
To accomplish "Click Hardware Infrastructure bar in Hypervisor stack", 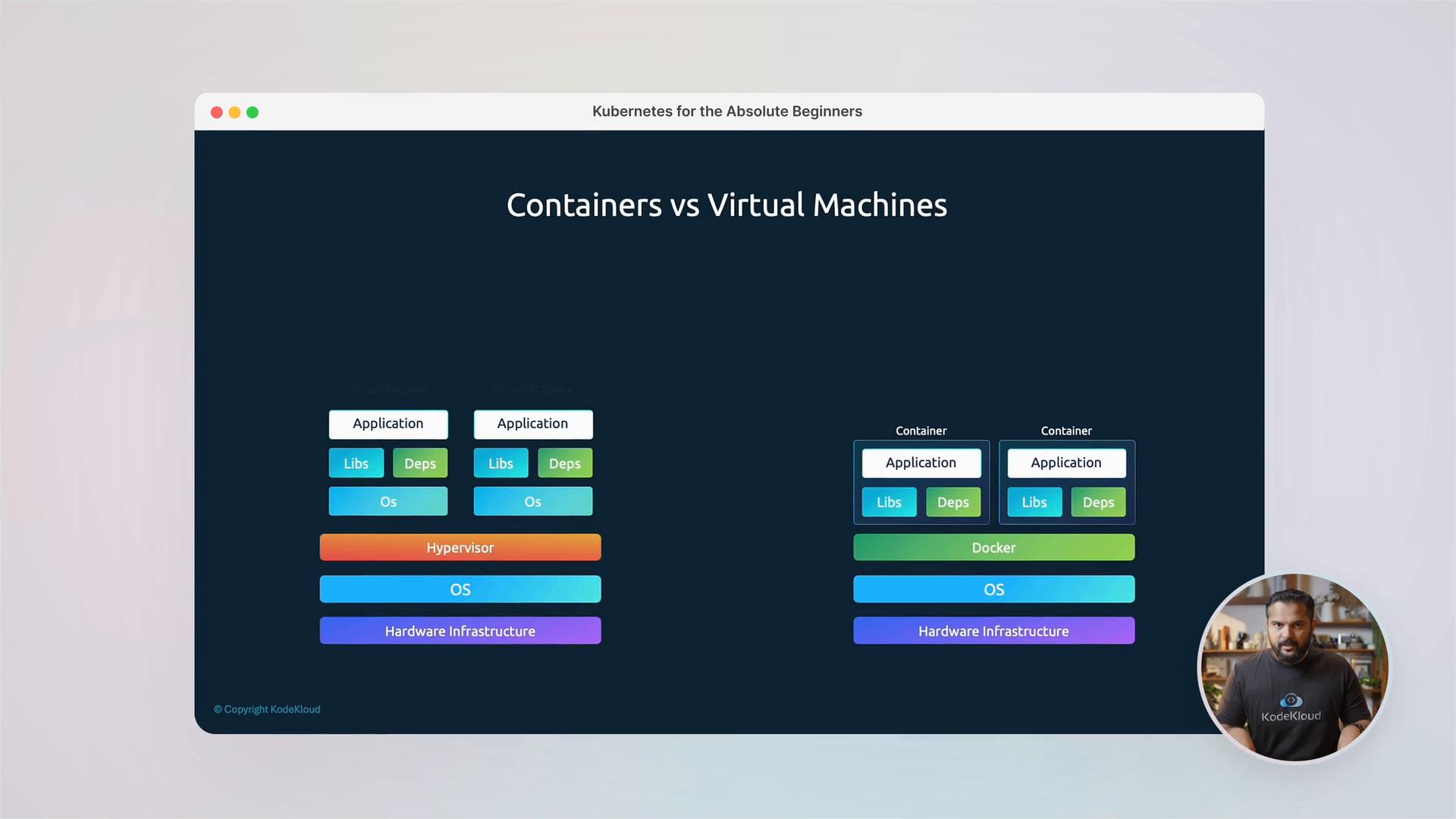I will pyautogui.click(x=460, y=631).
